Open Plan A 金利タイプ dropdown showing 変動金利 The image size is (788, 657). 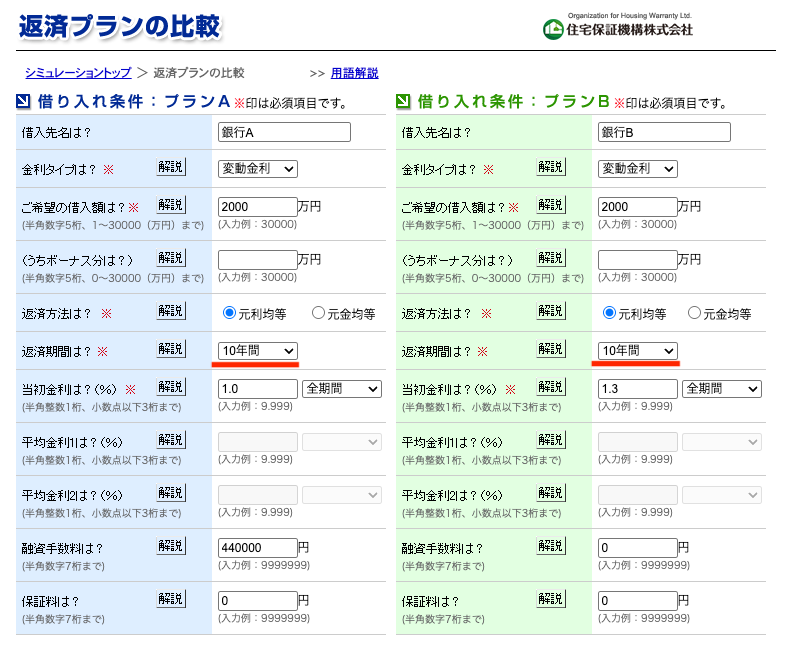tap(258, 169)
